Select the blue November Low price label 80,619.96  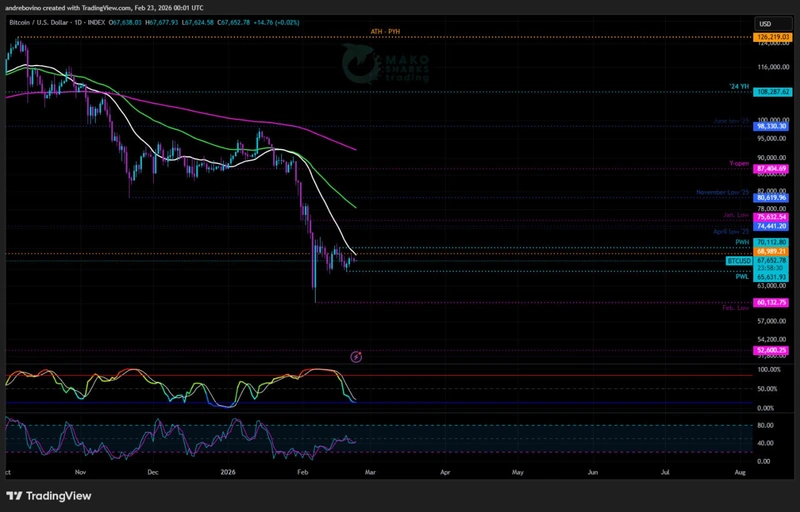pos(772,198)
